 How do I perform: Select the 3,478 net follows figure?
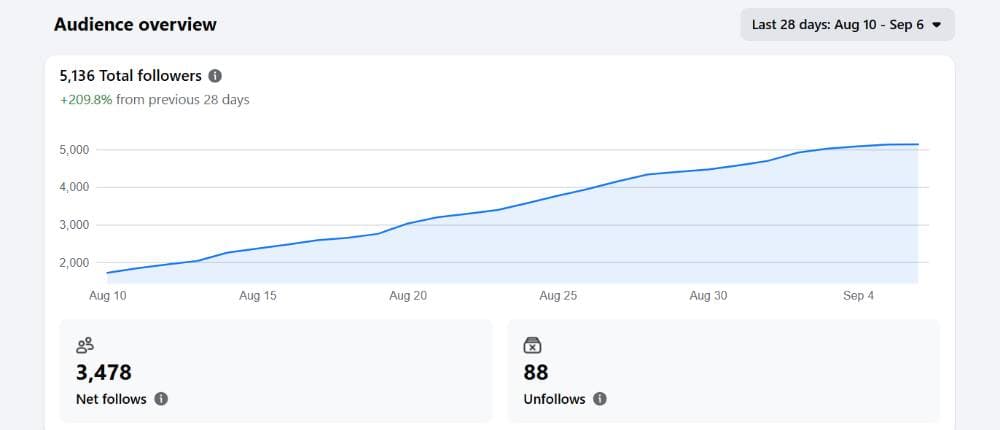click(103, 372)
